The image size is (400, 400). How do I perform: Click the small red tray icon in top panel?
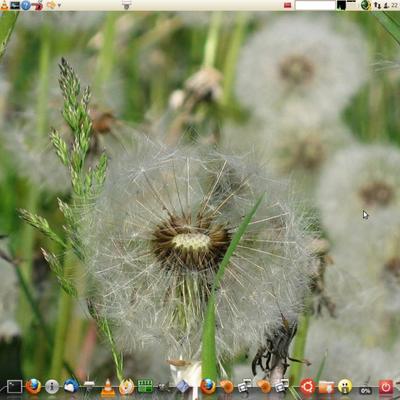[288, 5]
